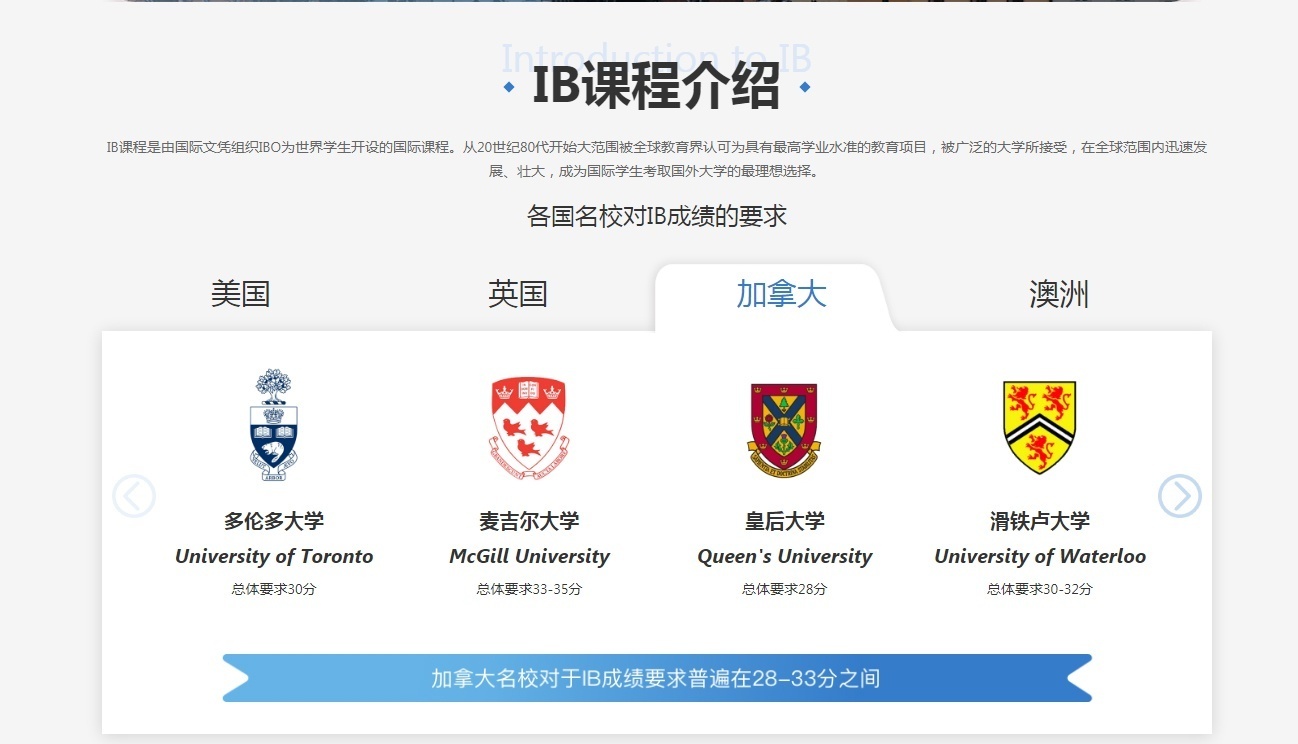The height and width of the screenshot is (744, 1298).
Task: Select the 加拿大 tab
Action: tap(781, 294)
